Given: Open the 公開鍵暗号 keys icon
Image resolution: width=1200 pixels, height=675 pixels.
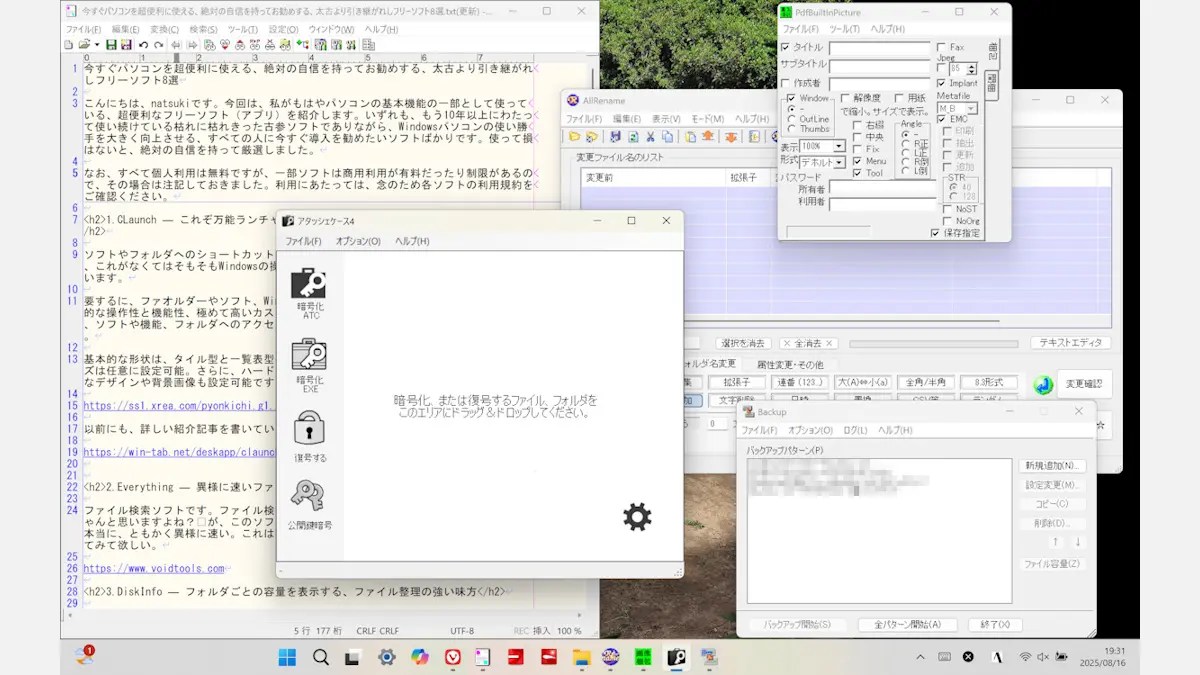Looking at the screenshot, I should (309, 504).
